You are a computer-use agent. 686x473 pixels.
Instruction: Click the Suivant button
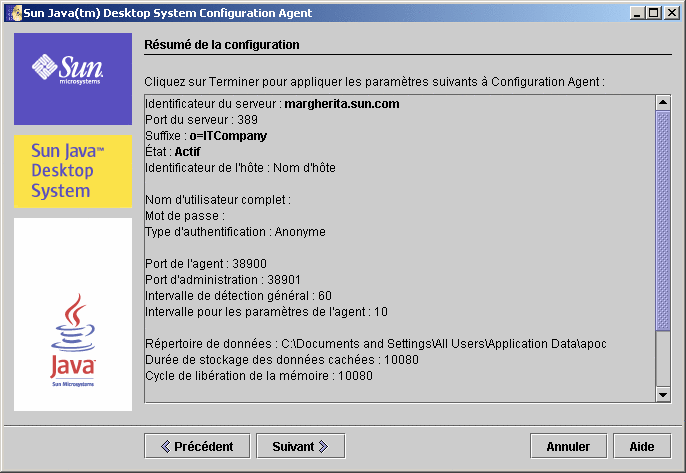click(x=301, y=446)
